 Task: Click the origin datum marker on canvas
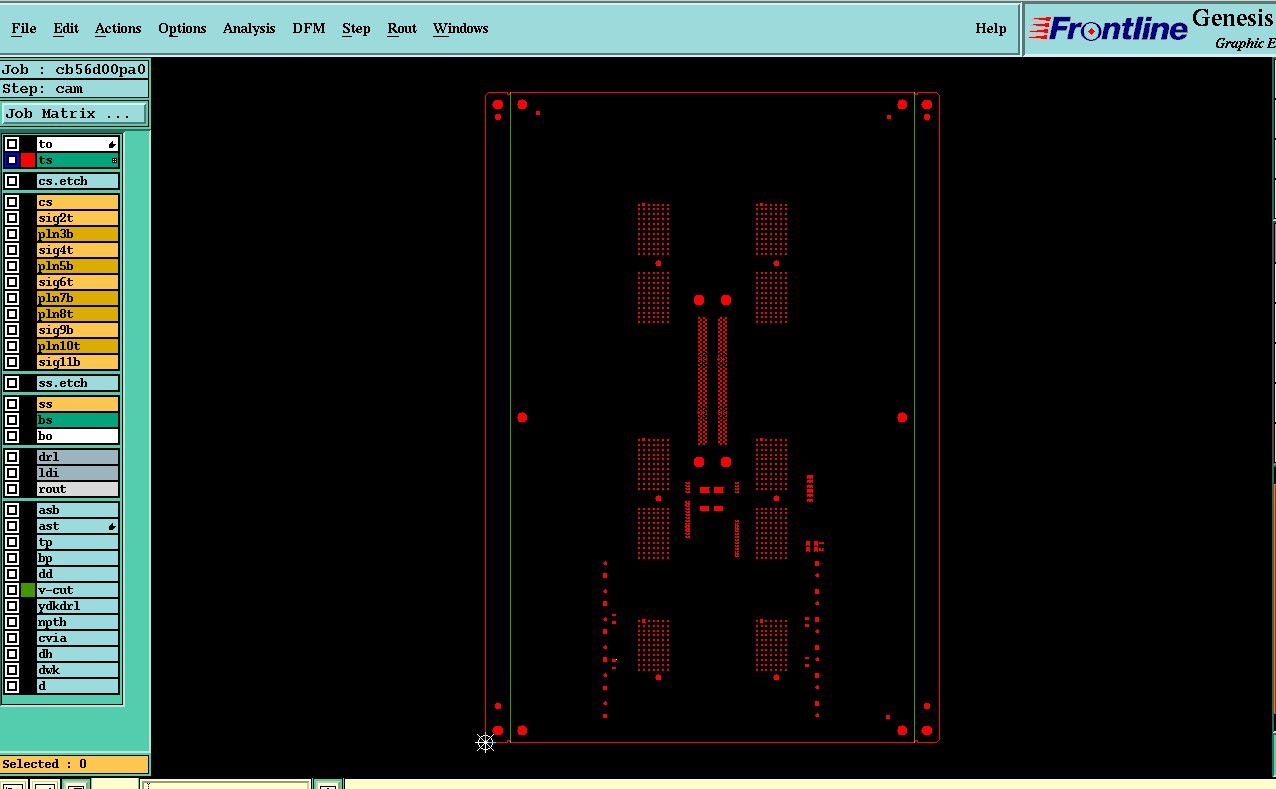485,742
